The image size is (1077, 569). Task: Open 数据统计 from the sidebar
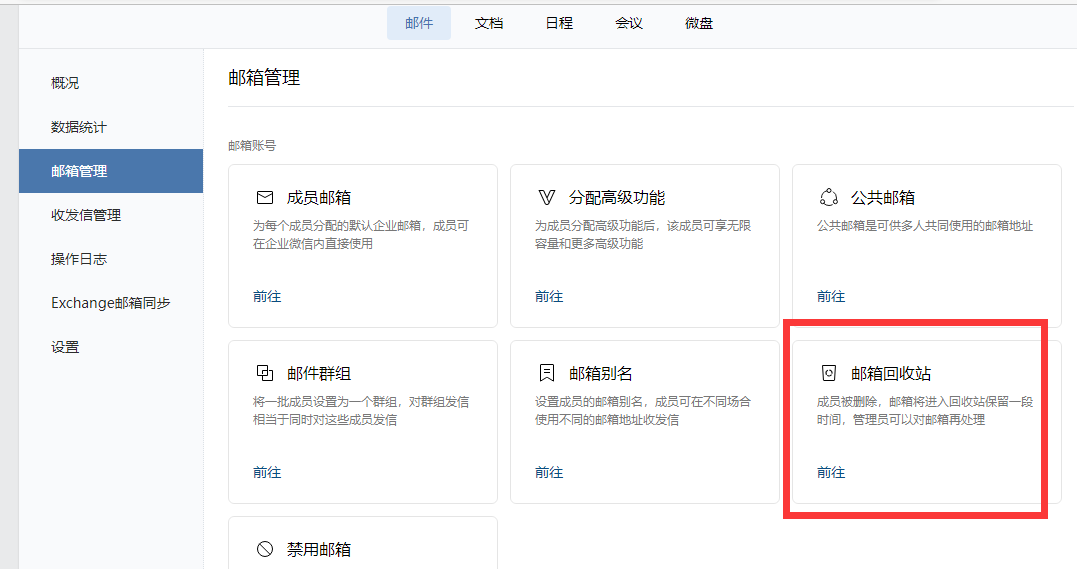point(79,127)
